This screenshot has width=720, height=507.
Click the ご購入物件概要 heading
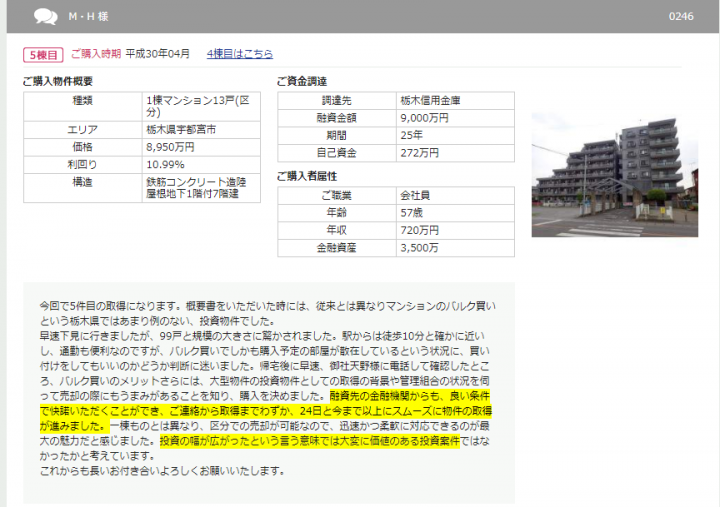pos(58,81)
